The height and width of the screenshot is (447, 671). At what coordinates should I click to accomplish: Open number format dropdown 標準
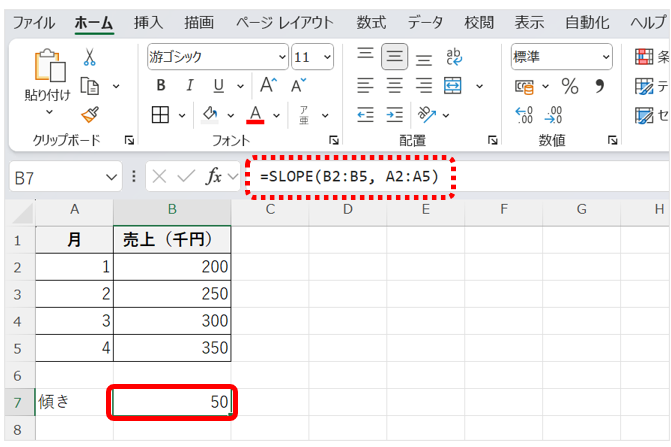606,56
